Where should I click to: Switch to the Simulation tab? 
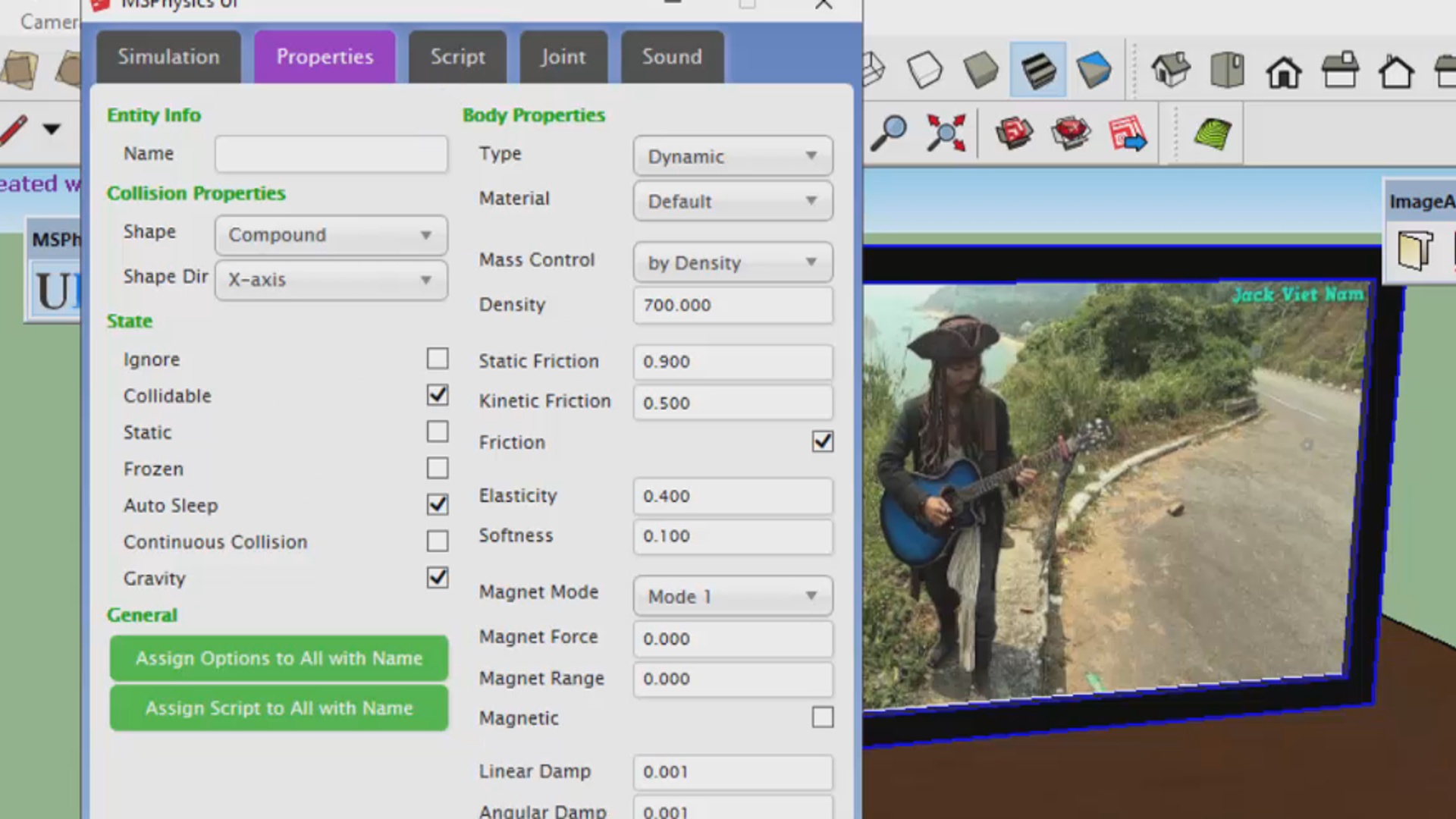click(168, 57)
